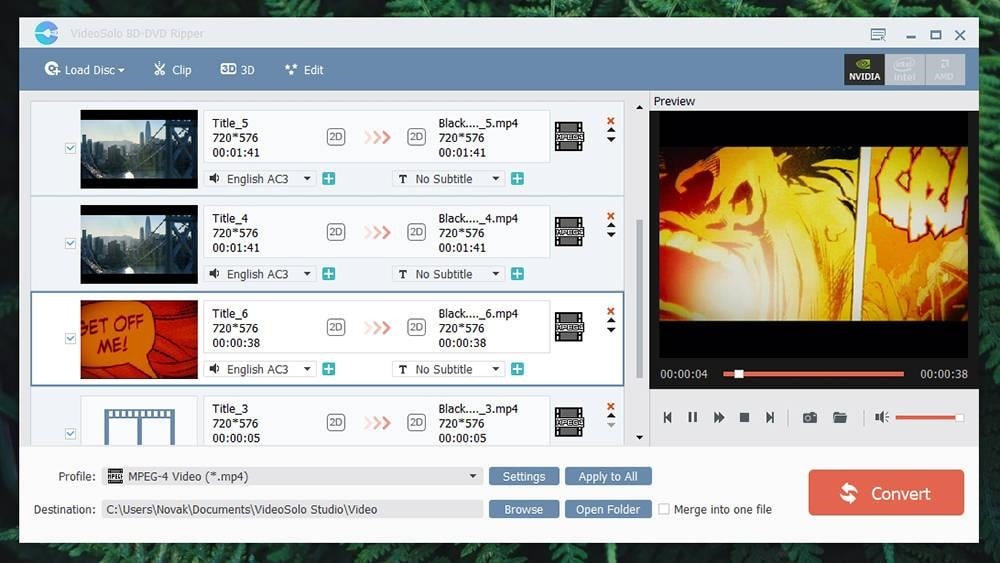Open the feedback message icon in title bar

[x=878, y=34]
